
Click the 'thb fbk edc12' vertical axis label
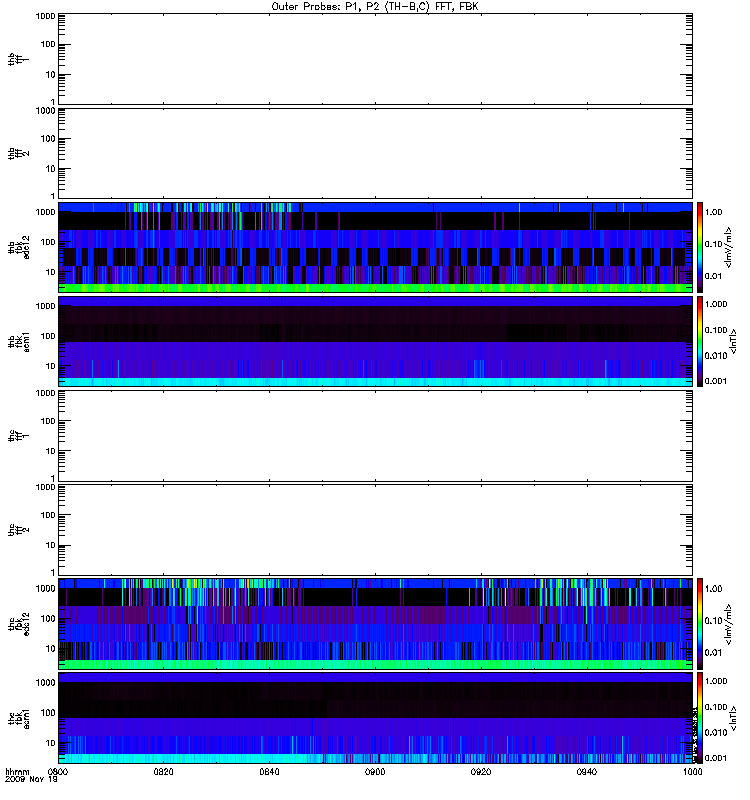pos(18,247)
